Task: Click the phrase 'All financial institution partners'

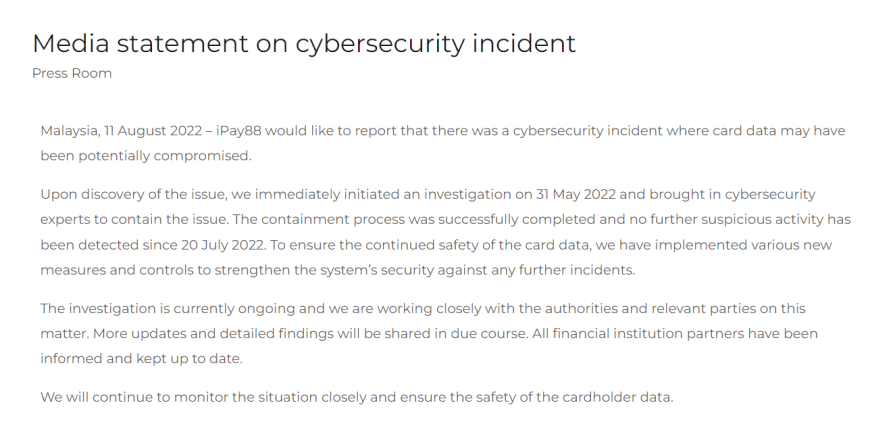Action: point(638,334)
